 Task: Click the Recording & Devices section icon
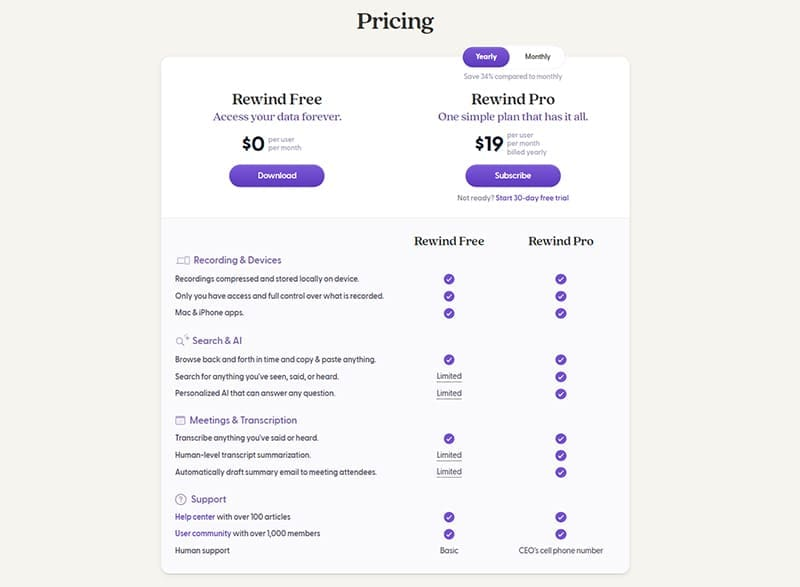[182, 260]
